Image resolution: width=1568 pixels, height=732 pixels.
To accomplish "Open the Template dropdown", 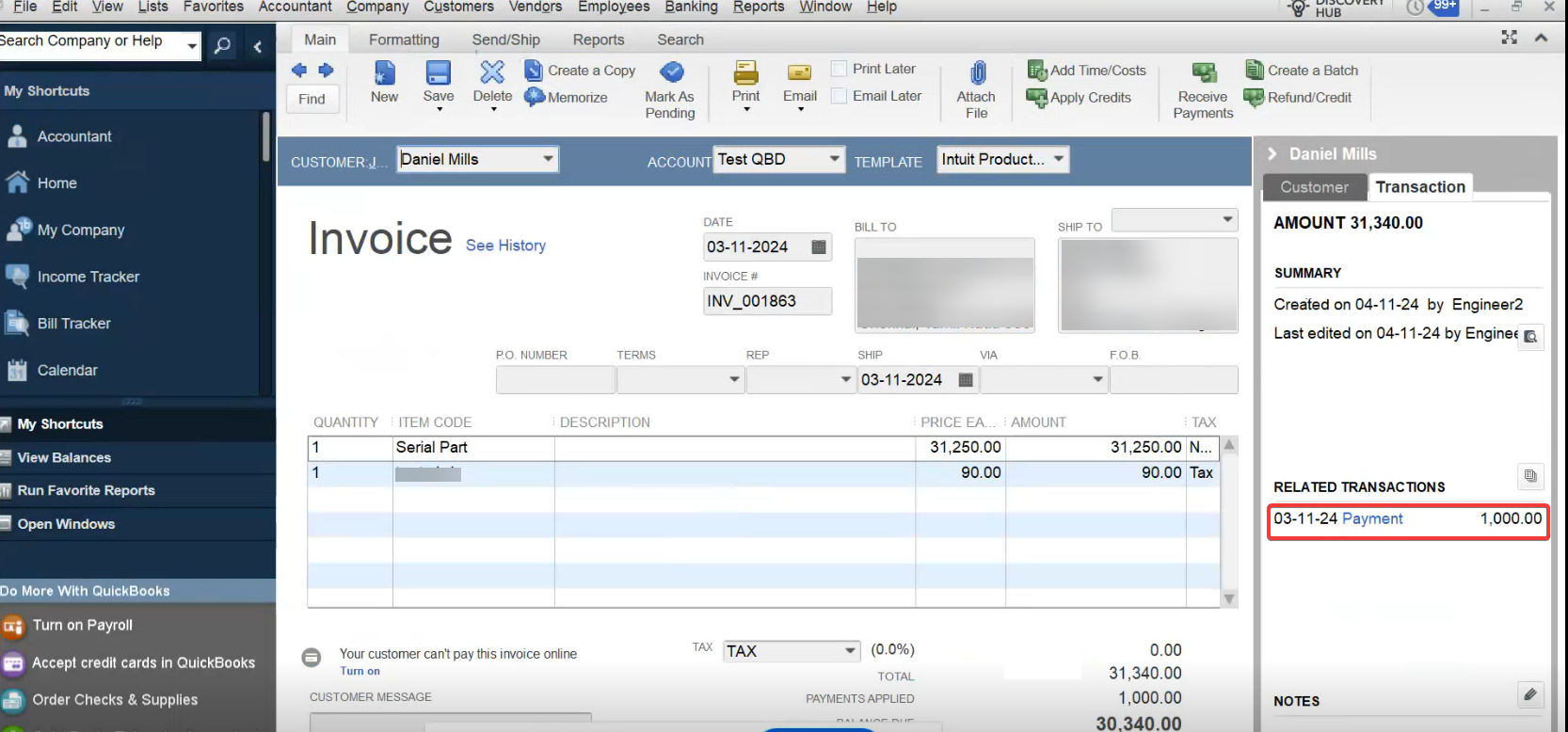I will 1059,159.
